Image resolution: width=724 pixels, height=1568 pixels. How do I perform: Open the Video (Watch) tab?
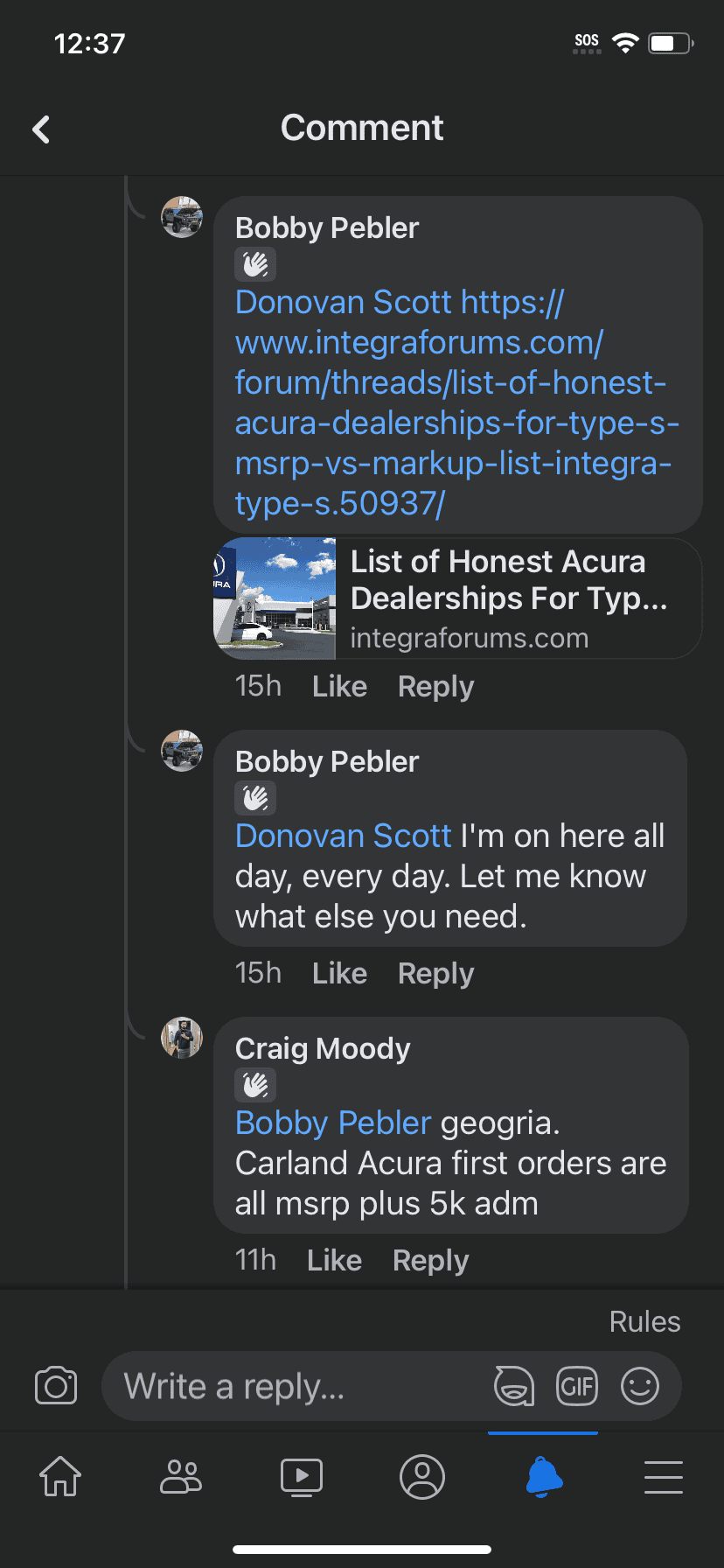click(302, 1477)
